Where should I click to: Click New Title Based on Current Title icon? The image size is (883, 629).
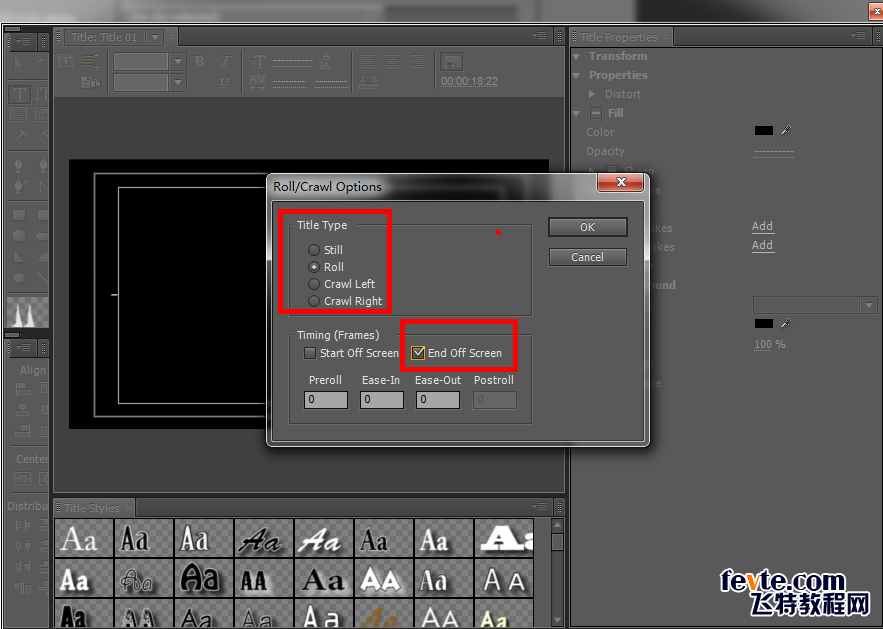66,61
